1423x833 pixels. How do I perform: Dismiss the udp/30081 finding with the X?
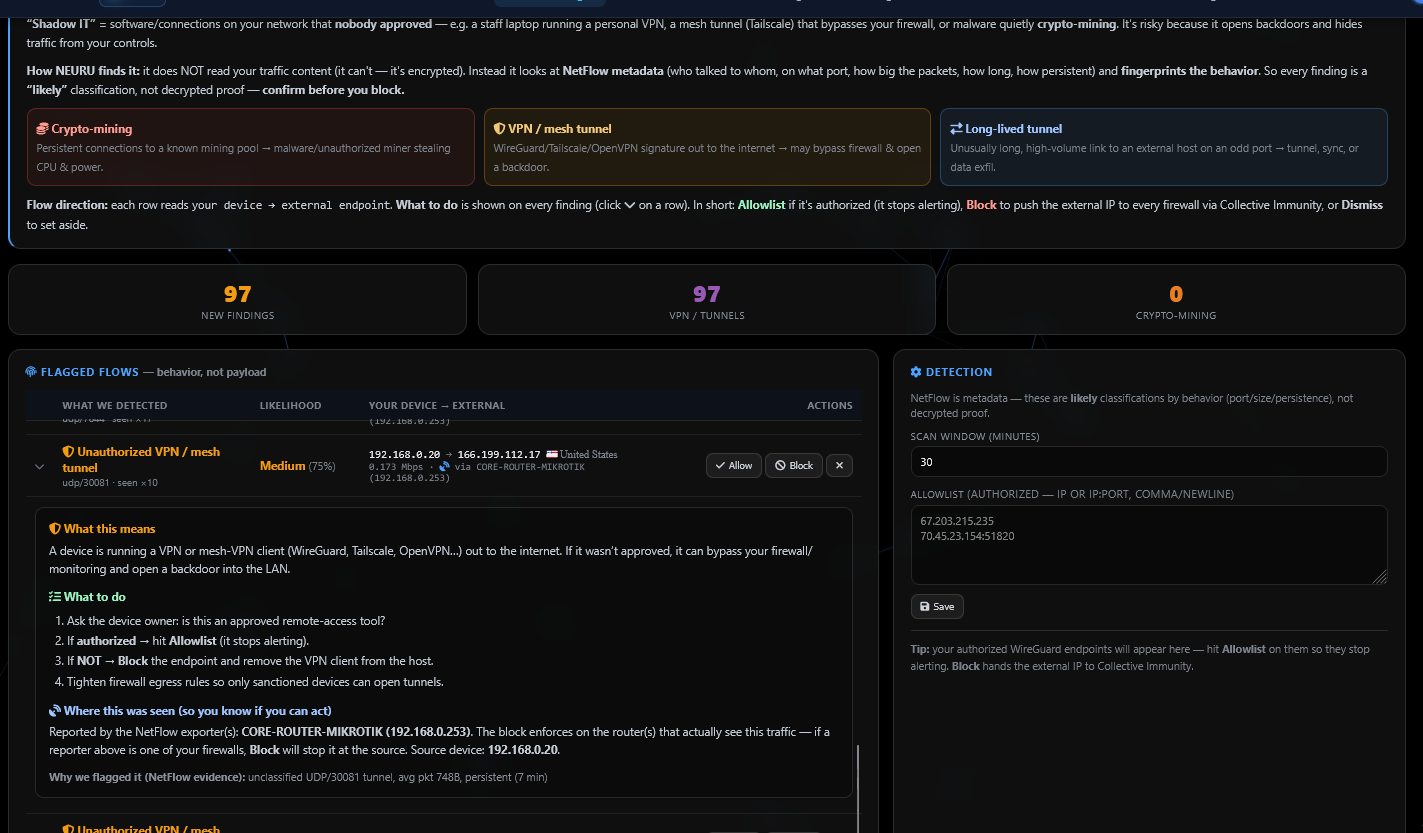click(840, 465)
